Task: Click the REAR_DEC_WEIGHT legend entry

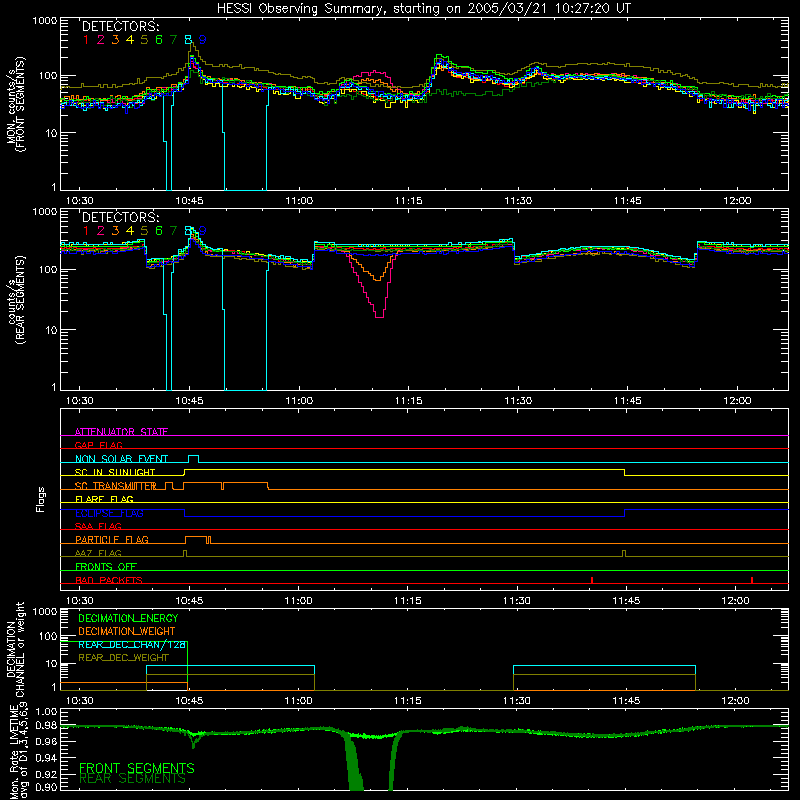Action: click(x=123, y=658)
